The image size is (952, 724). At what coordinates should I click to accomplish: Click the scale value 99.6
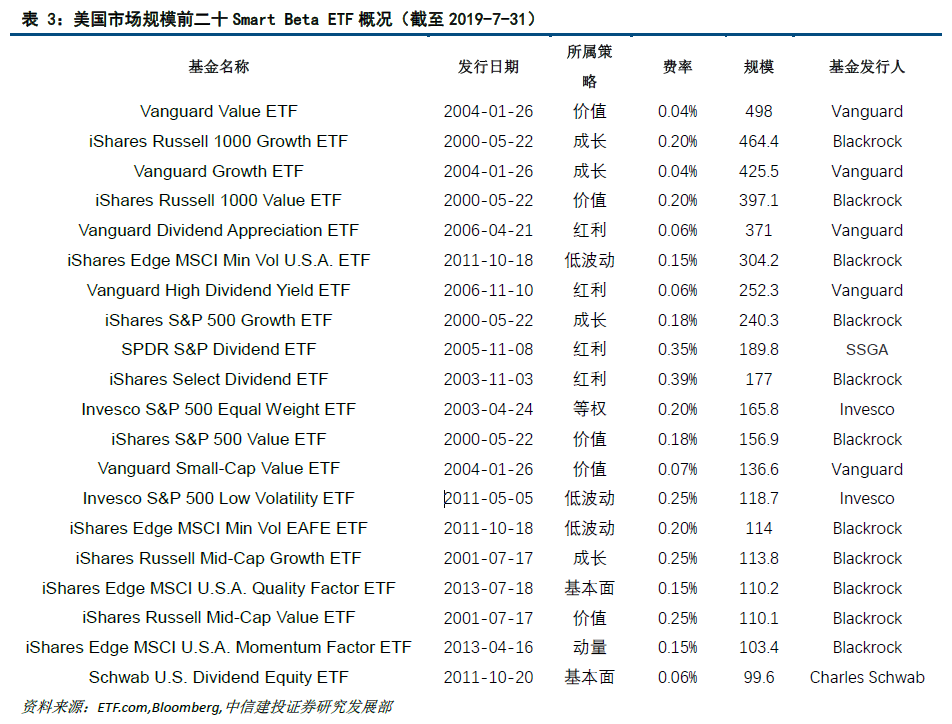758,677
